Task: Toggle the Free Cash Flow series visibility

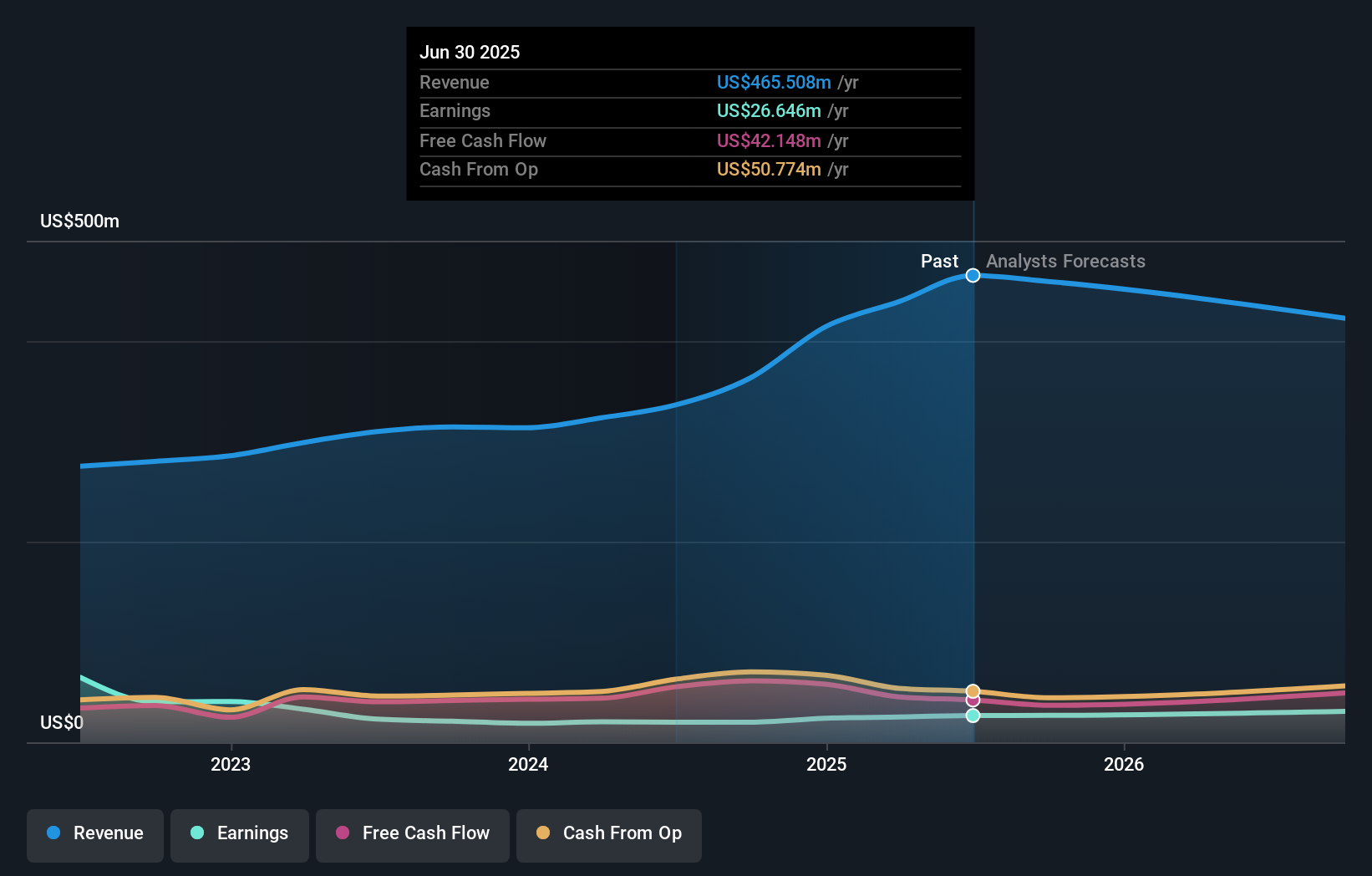Action: tap(413, 833)
